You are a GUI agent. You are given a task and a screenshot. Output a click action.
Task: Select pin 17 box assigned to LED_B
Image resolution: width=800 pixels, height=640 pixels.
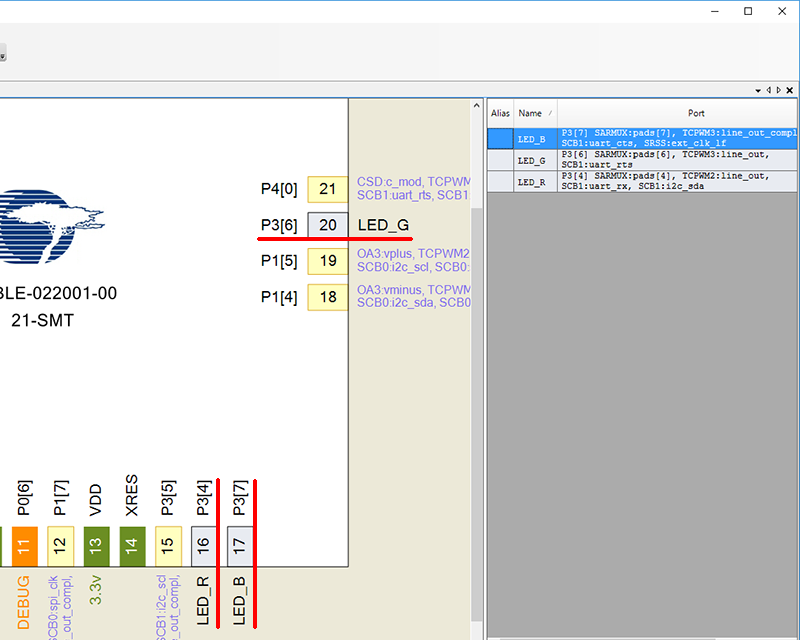coord(240,546)
